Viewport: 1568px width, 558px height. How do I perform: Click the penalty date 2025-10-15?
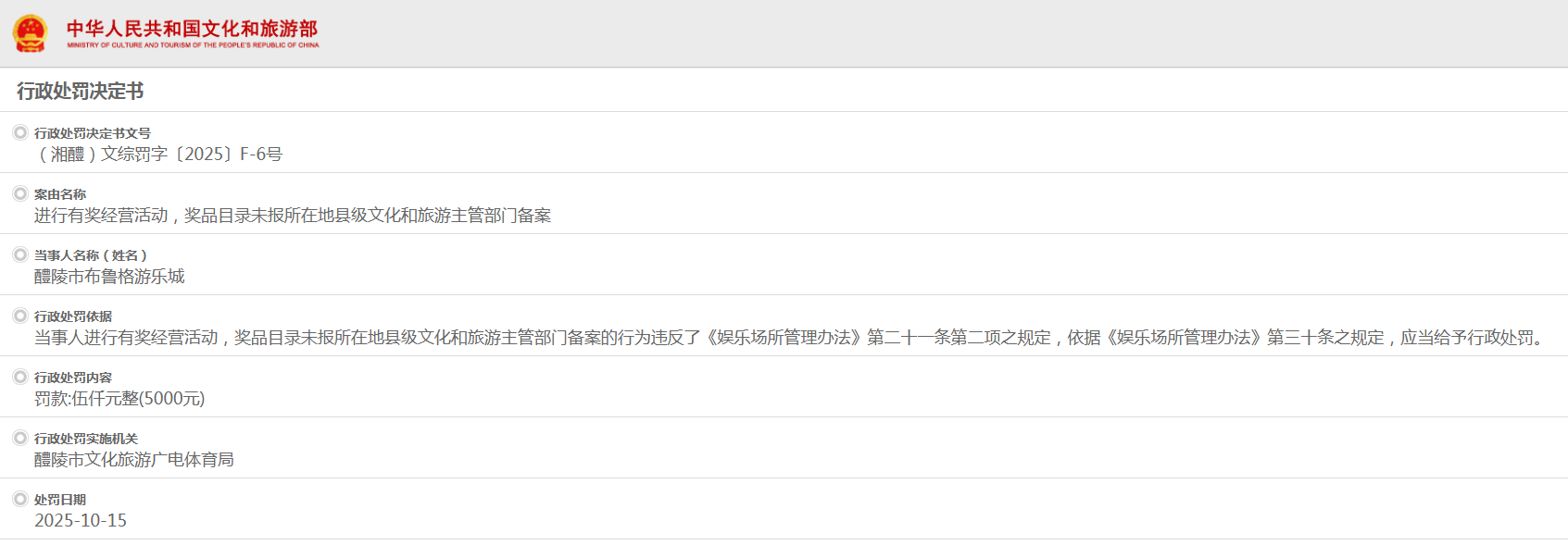tap(81, 521)
